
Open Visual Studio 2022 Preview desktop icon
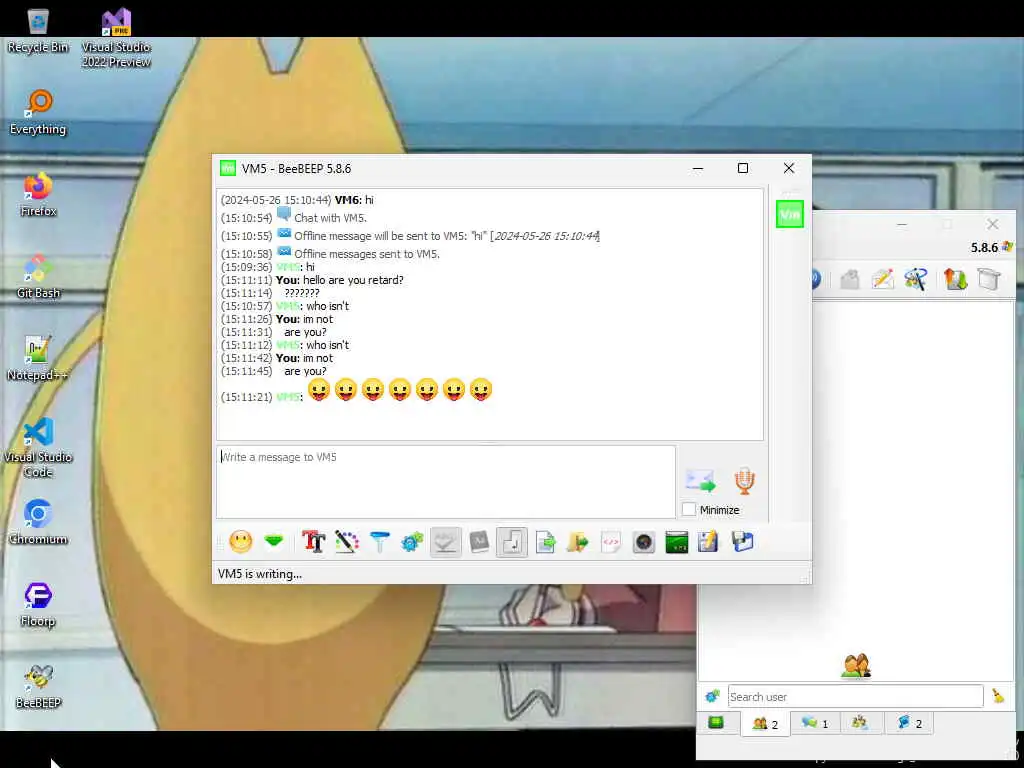pyautogui.click(x=116, y=38)
